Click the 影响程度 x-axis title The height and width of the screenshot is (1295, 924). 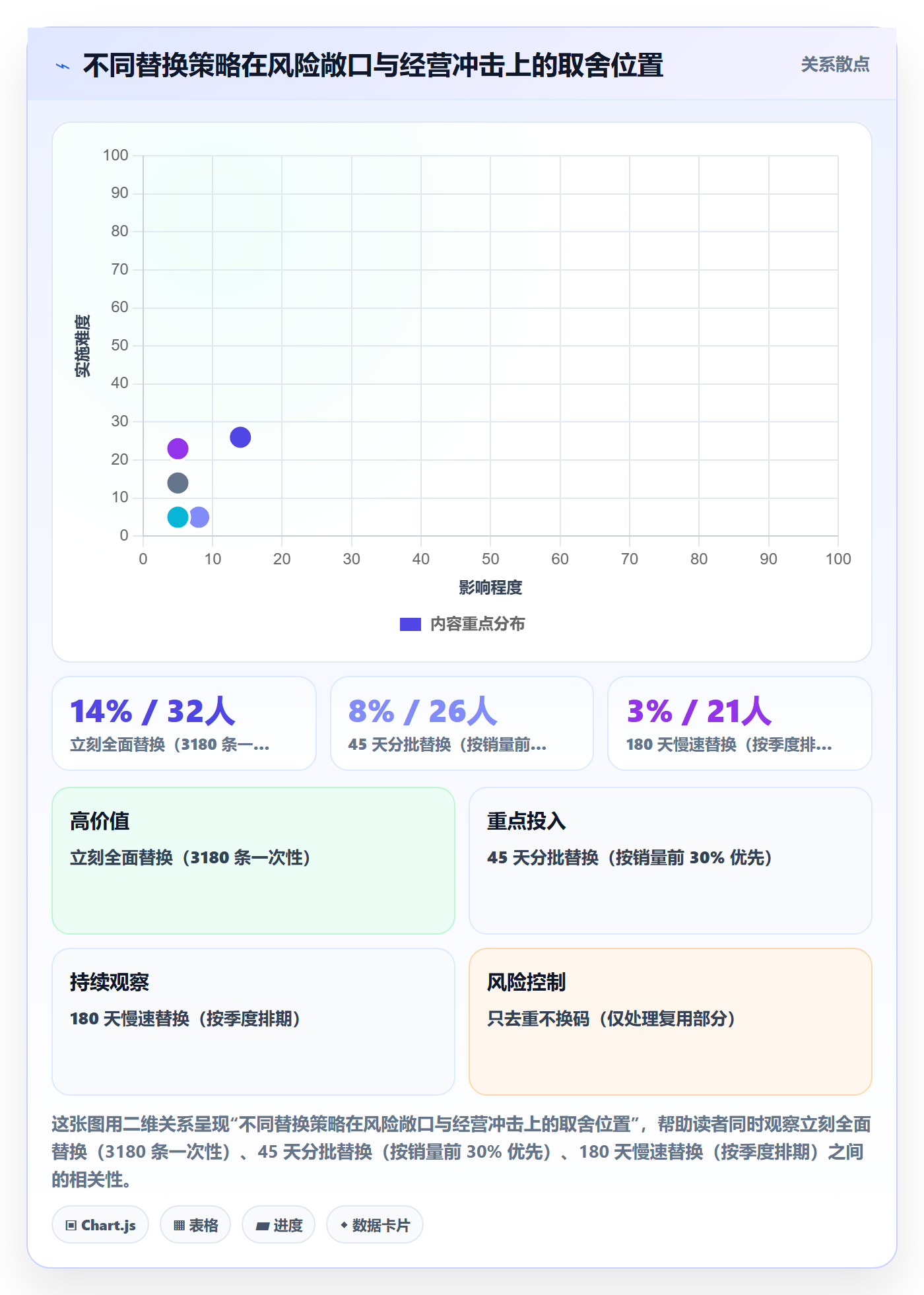tap(490, 587)
